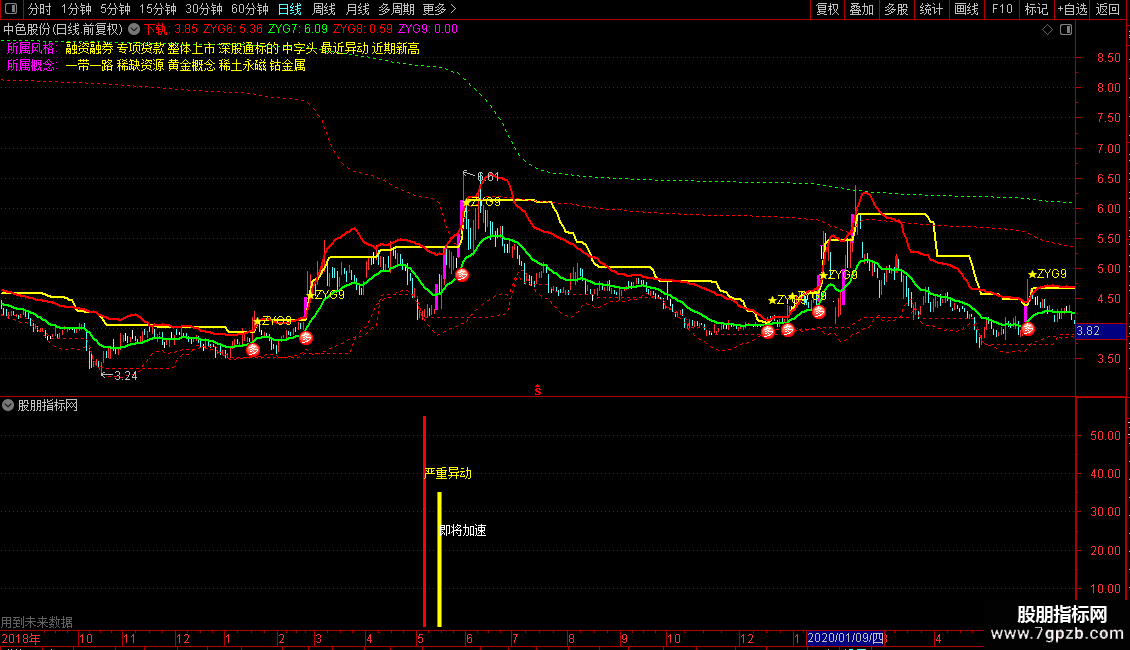This screenshot has width=1130, height=650.
Task: Click the 所属风格 label
Action: [x=31, y=48]
